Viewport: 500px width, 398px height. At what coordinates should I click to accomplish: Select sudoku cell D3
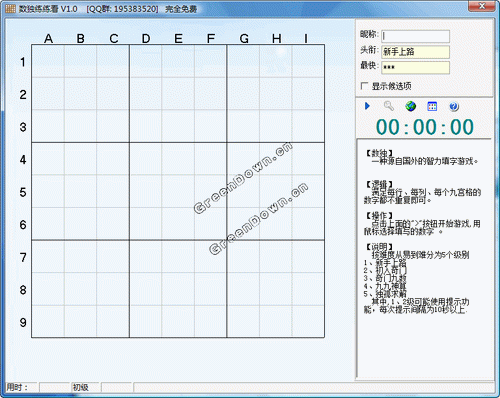(146, 126)
